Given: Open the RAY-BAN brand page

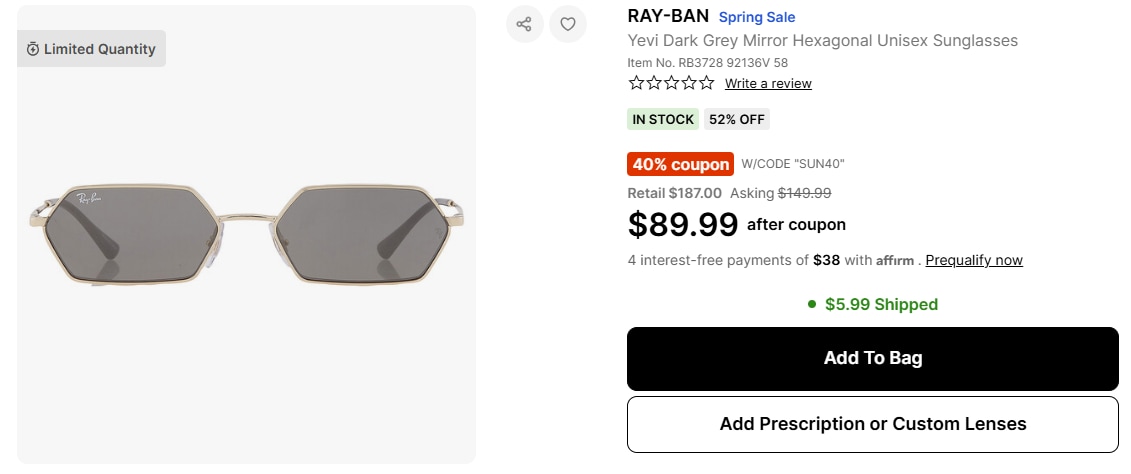Looking at the screenshot, I should click(x=668, y=16).
